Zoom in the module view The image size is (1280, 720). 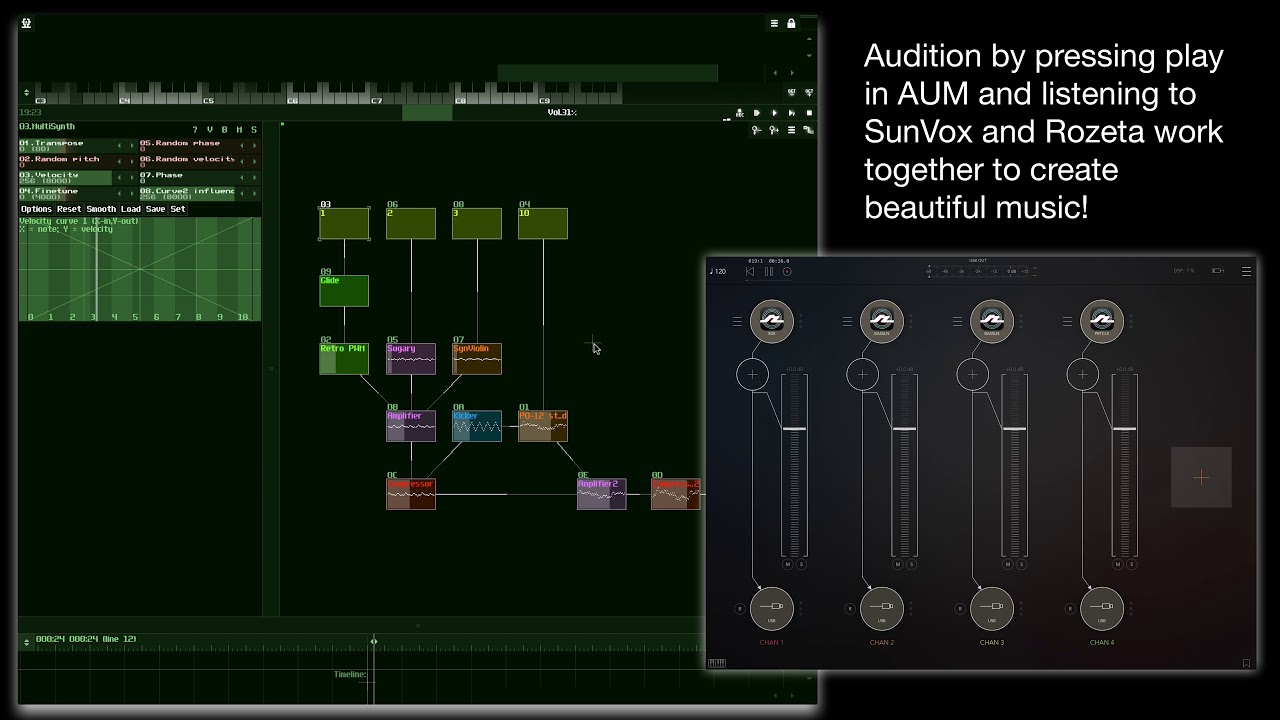click(x=774, y=130)
